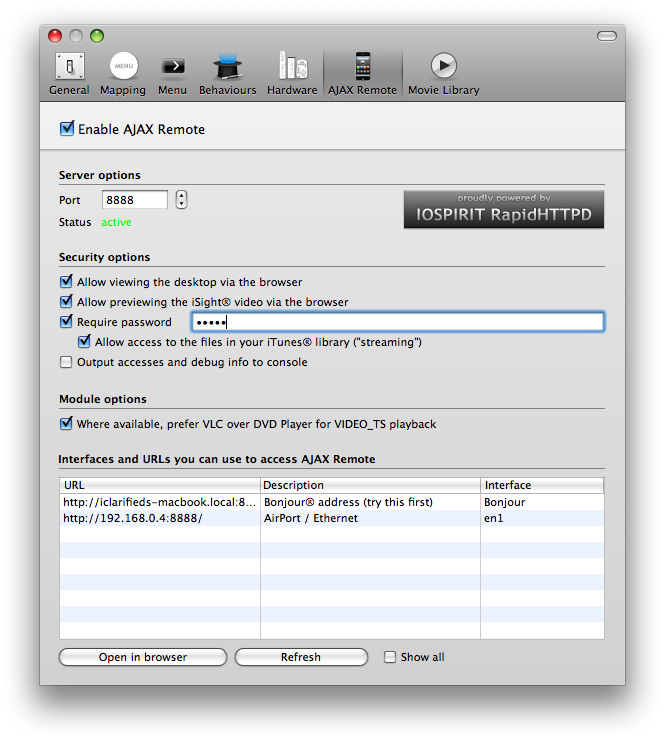Viewport: 665px width, 740px height.
Task: Click the Open in browser button
Action: click(x=143, y=657)
